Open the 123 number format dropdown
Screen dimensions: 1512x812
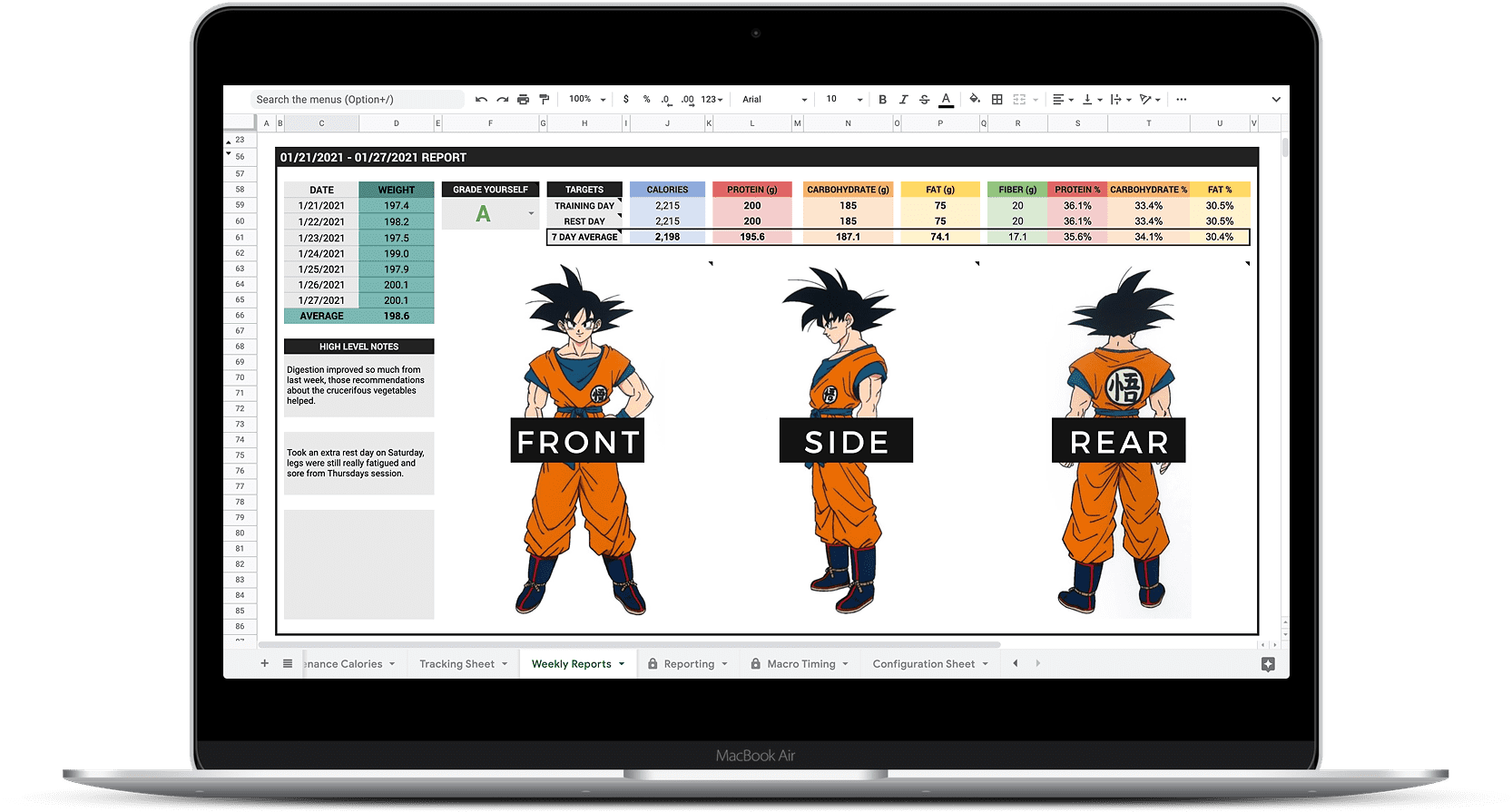(712, 100)
